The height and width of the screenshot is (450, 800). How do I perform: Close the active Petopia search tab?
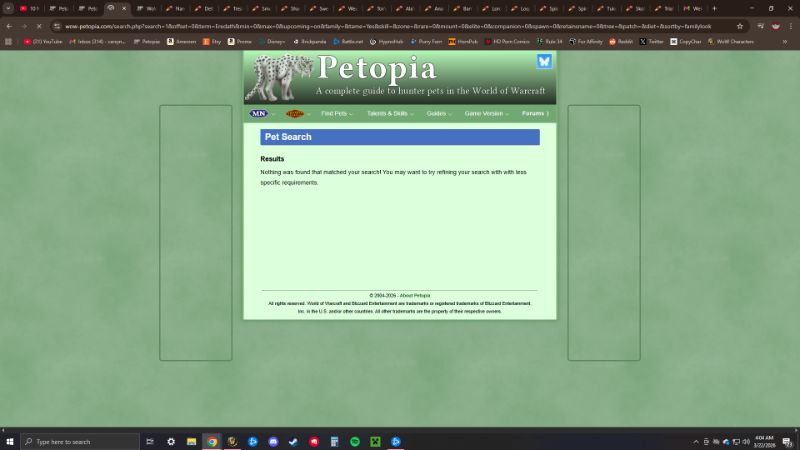coord(123,8)
